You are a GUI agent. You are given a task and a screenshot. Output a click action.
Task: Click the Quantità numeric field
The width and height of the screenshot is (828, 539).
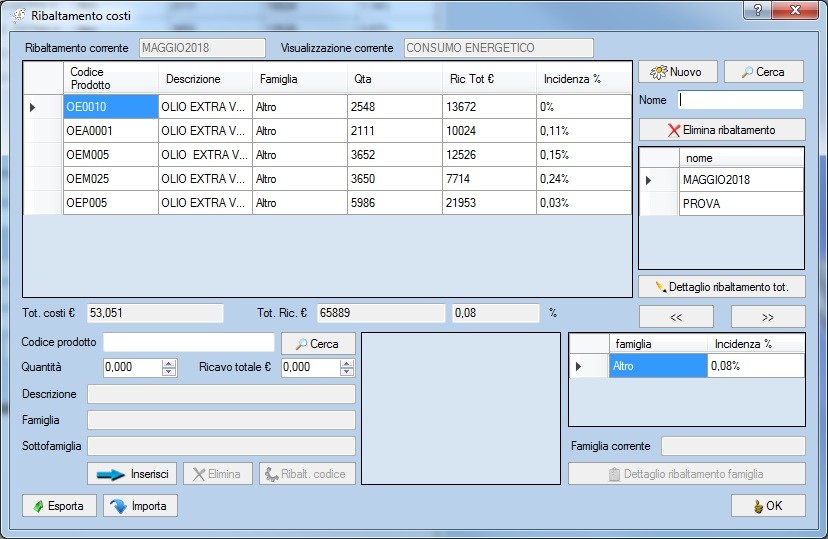[132, 367]
